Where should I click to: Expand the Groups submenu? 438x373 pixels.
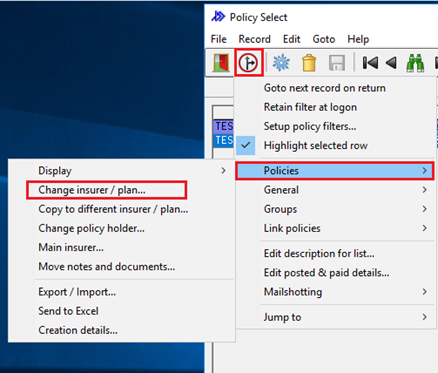click(x=336, y=209)
